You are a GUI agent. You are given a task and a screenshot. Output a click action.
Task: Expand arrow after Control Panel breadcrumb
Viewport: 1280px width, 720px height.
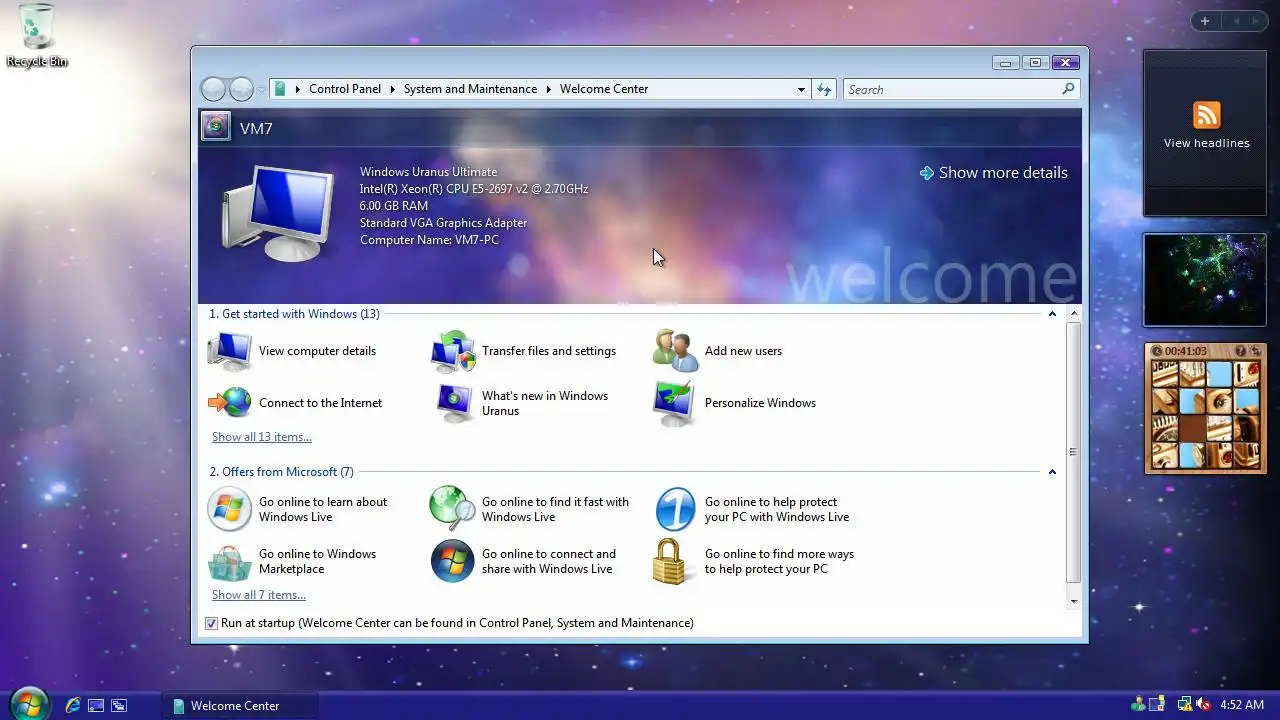point(392,89)
